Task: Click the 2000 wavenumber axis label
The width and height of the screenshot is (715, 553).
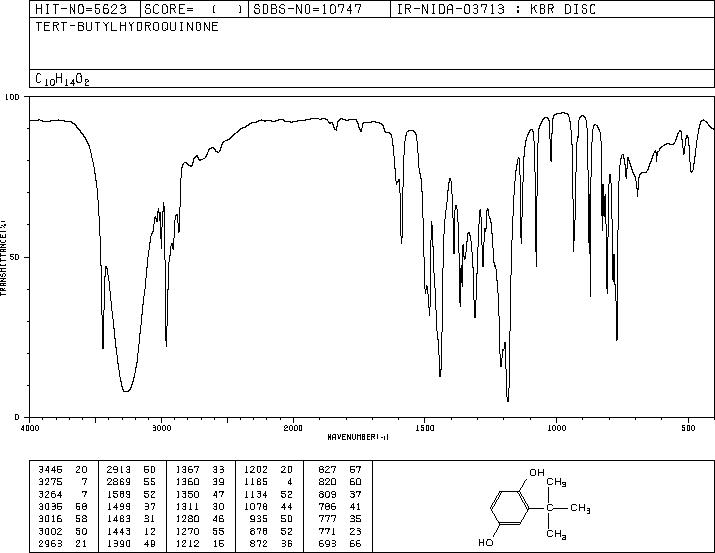Action: [293, 428]
